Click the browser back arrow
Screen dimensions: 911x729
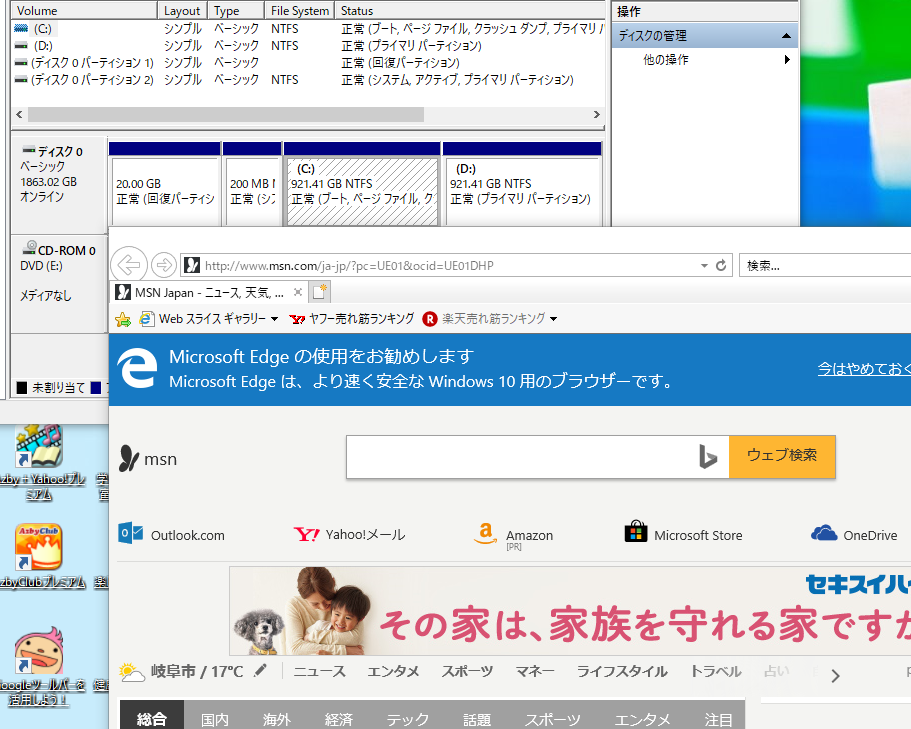tap(129, 264)
